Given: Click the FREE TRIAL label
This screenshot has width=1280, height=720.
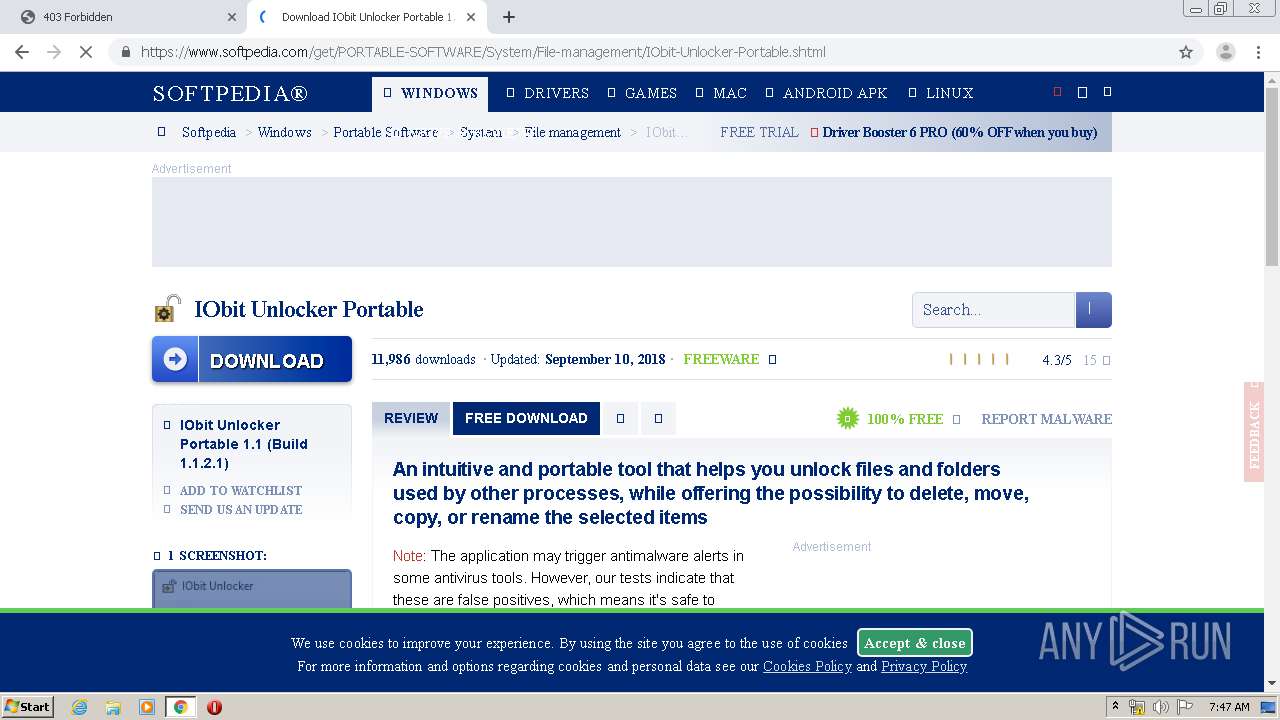Looking at the screenshot, I should click(x=759, y=132).
